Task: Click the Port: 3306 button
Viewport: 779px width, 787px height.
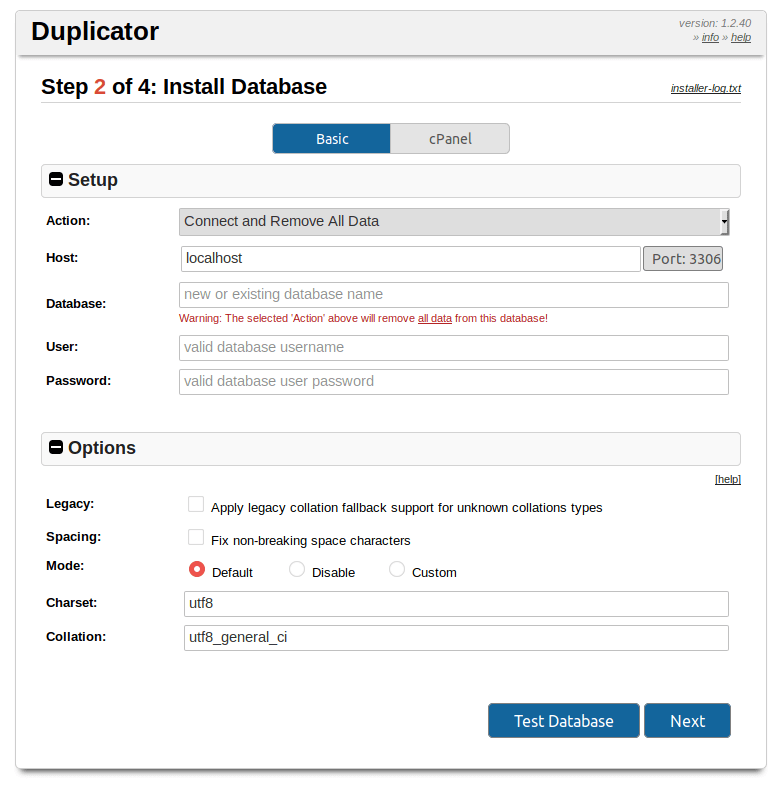Action: 682,259
